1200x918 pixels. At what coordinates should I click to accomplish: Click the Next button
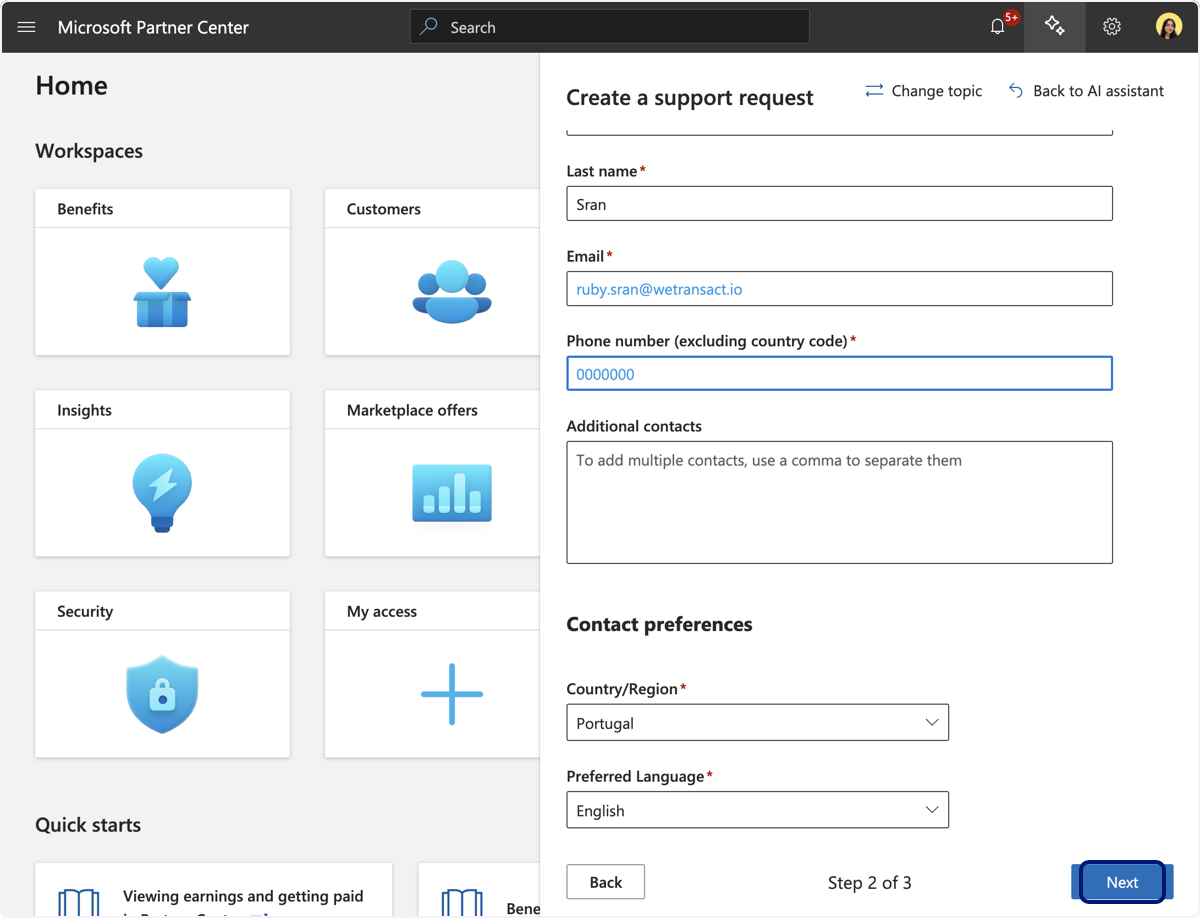pos(1122,882)
